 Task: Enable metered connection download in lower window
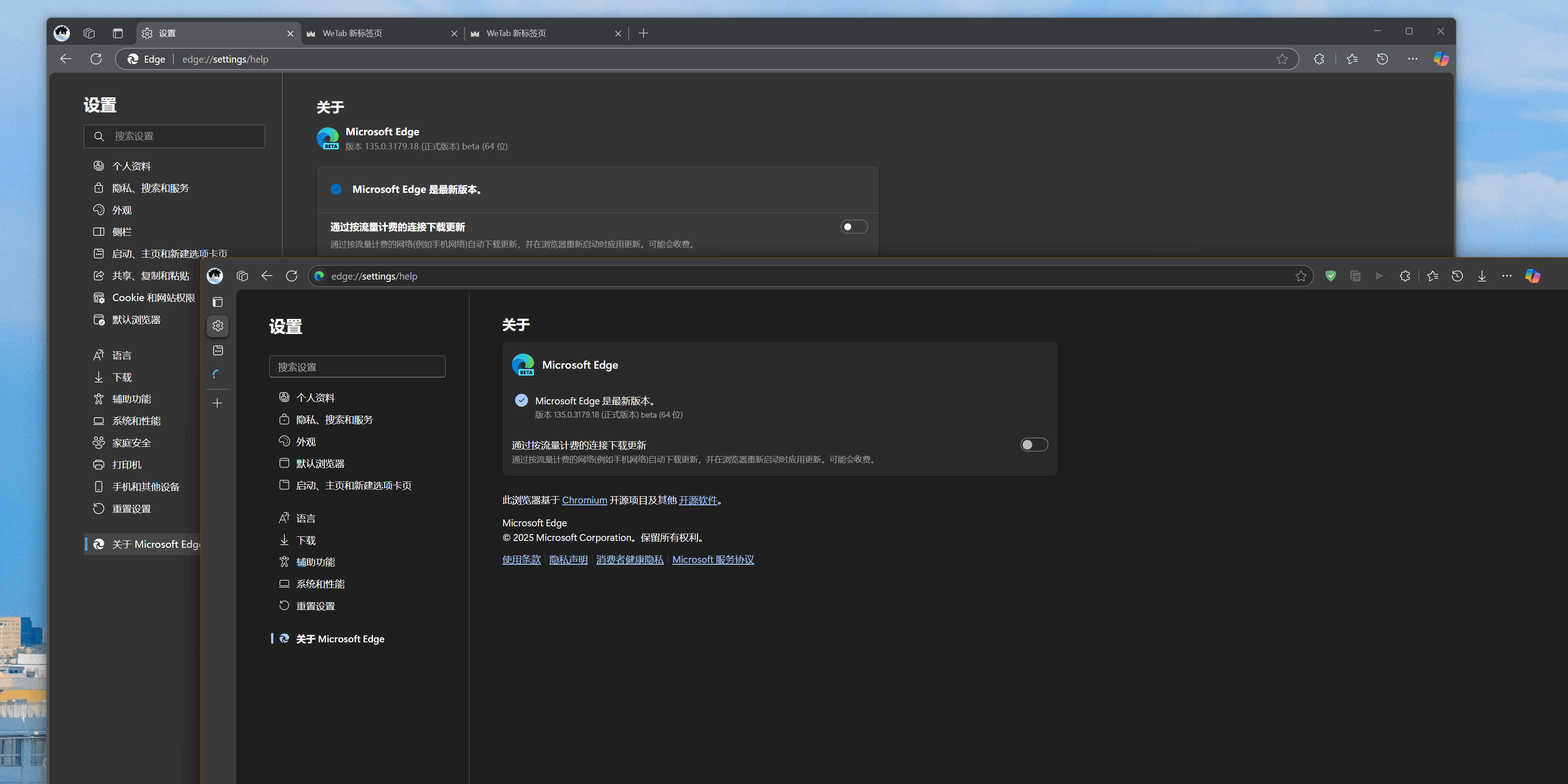pos(1034,445)
